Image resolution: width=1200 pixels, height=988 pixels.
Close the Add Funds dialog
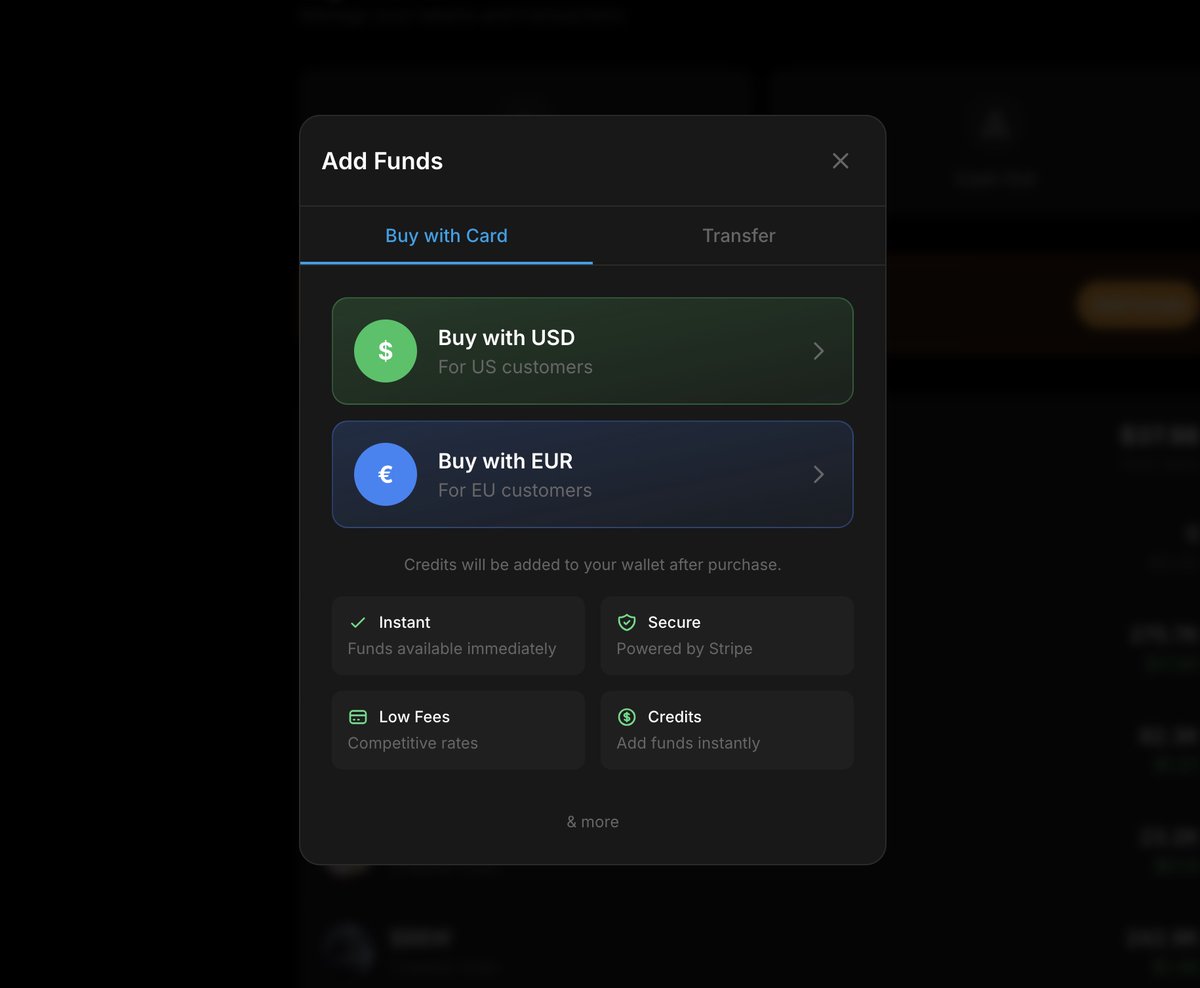[840, 161]
